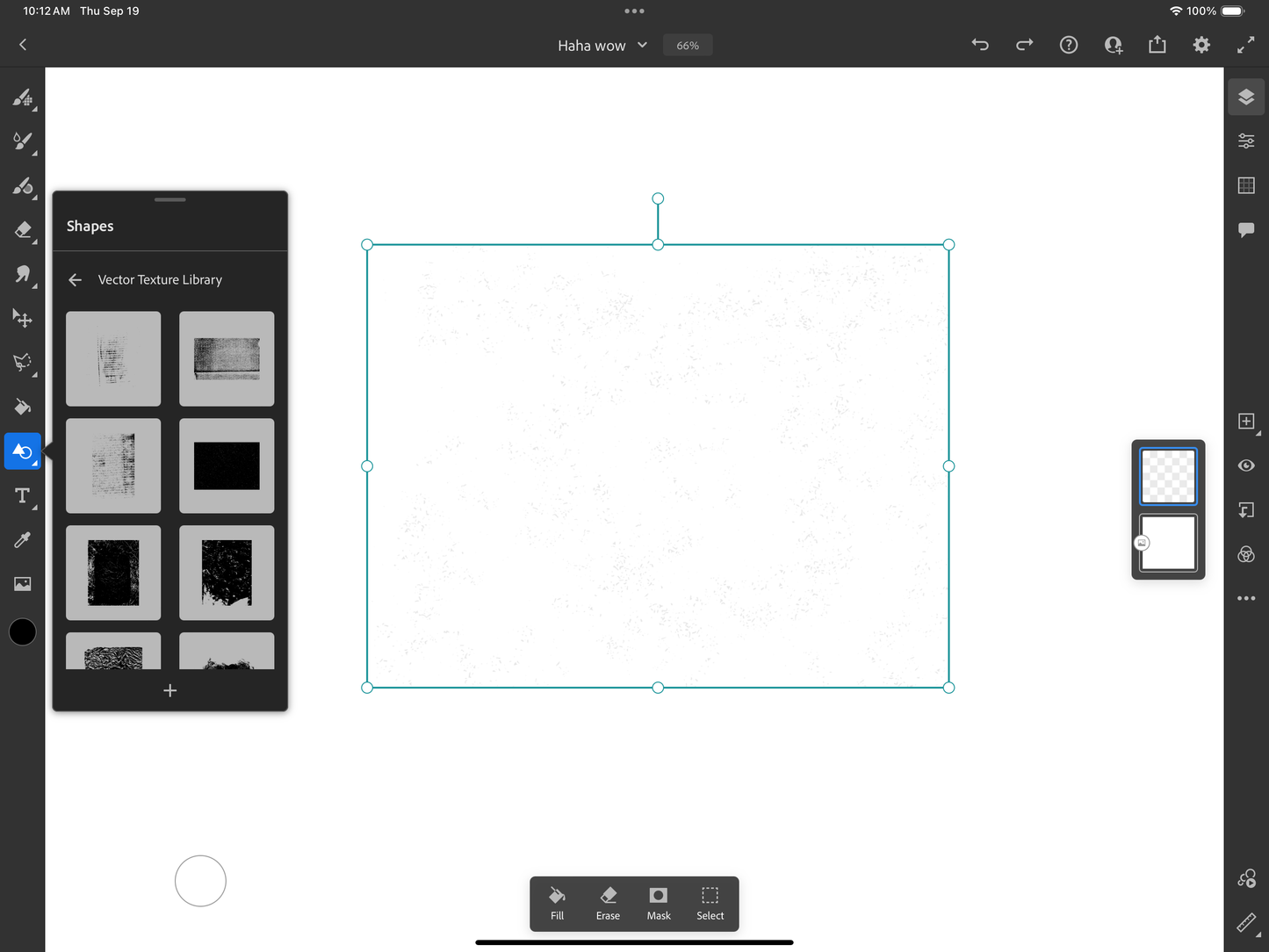Add a new layer
This screenshot has height=952, width=1269.
(x=1246, y=422)
